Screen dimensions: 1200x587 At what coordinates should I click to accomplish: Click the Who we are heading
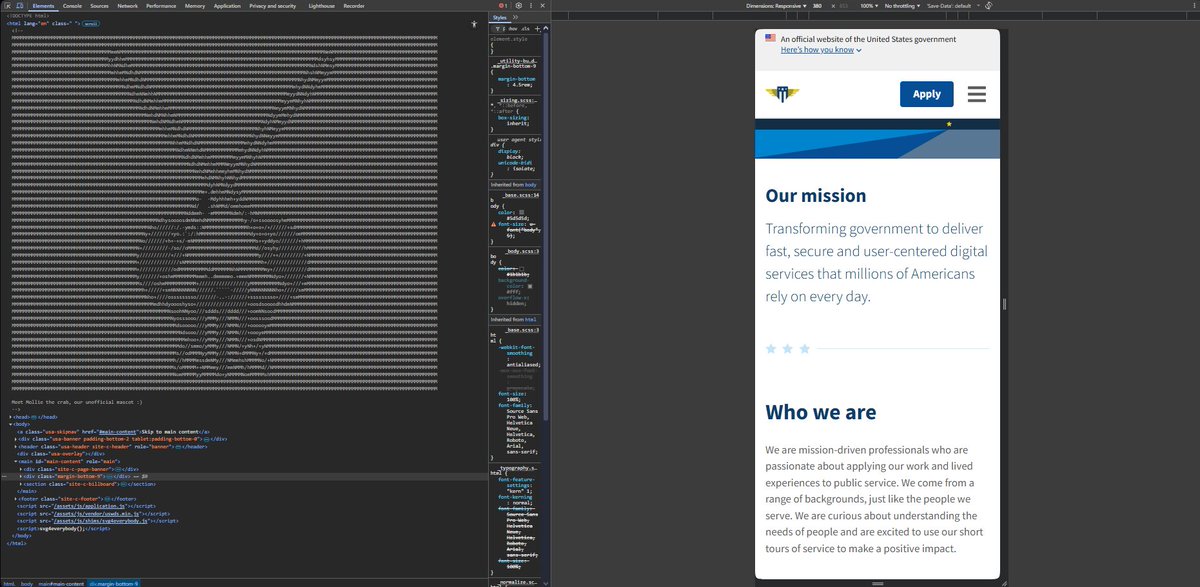pos(821,412)
